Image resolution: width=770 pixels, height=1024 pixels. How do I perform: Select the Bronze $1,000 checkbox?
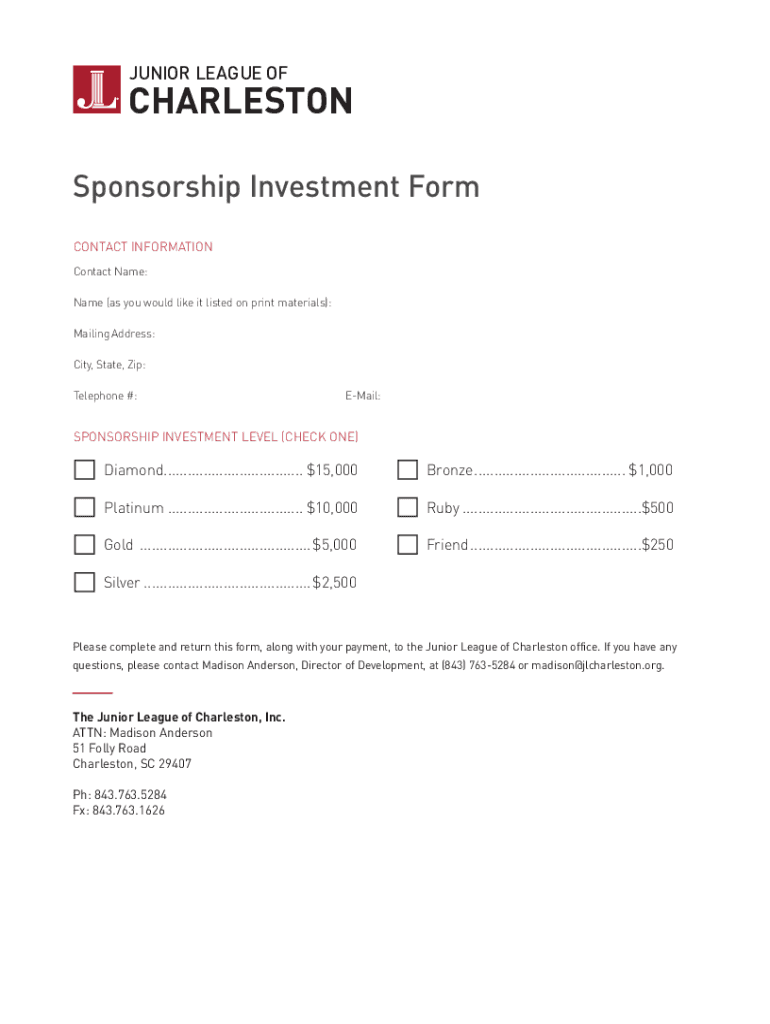[x=407, y=470]
